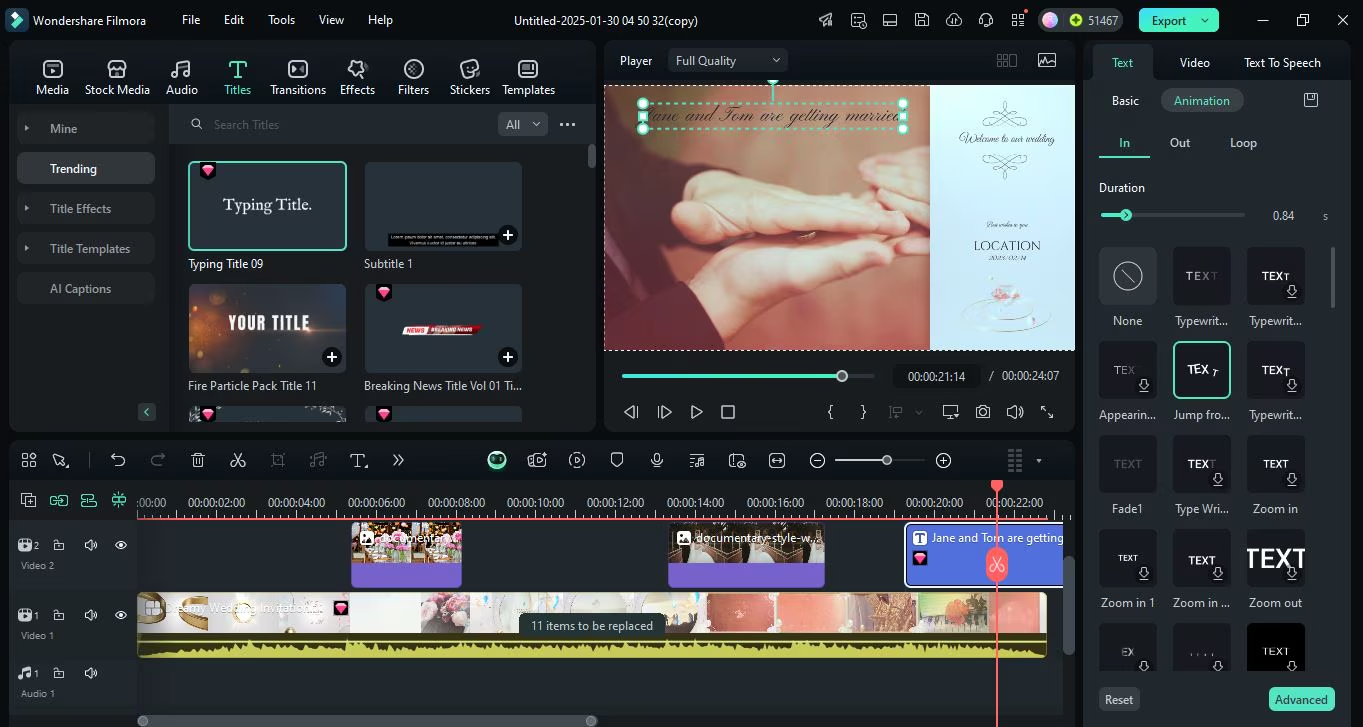1363x727 pixels.
Task: Toggle compare grid view in player
Action: pos(1007,61)
